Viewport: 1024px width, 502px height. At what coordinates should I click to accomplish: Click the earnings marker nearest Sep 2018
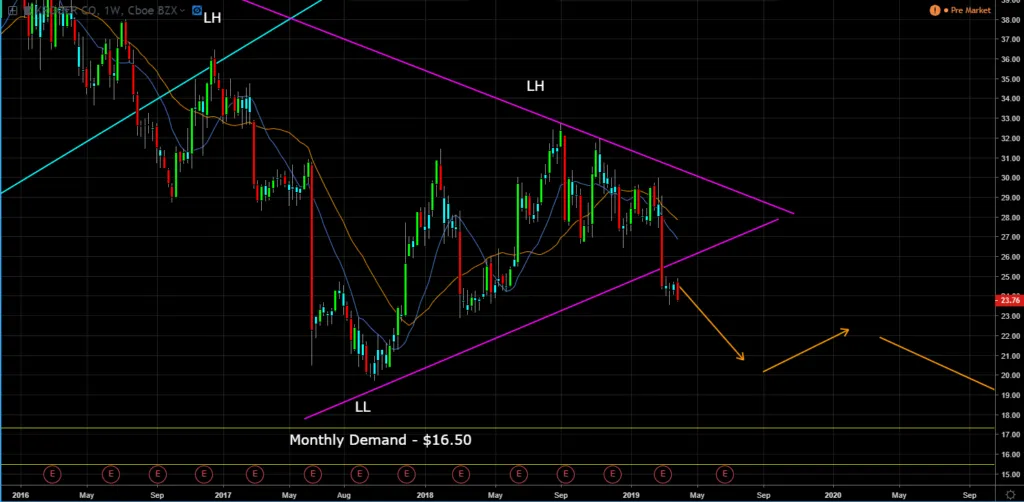(565, 474)
